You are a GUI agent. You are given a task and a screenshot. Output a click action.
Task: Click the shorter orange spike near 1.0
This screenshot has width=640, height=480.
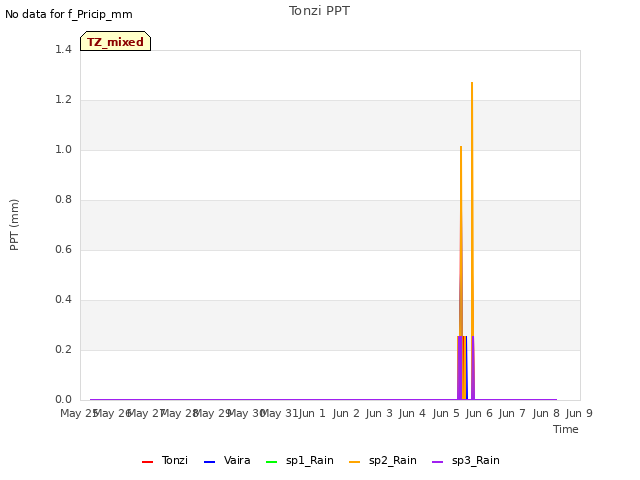pos(461,241)
